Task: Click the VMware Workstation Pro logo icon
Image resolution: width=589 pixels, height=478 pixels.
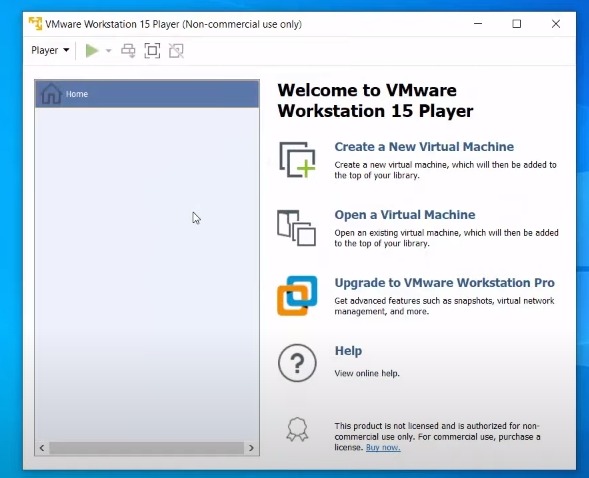Action: [x=297, y=296]
